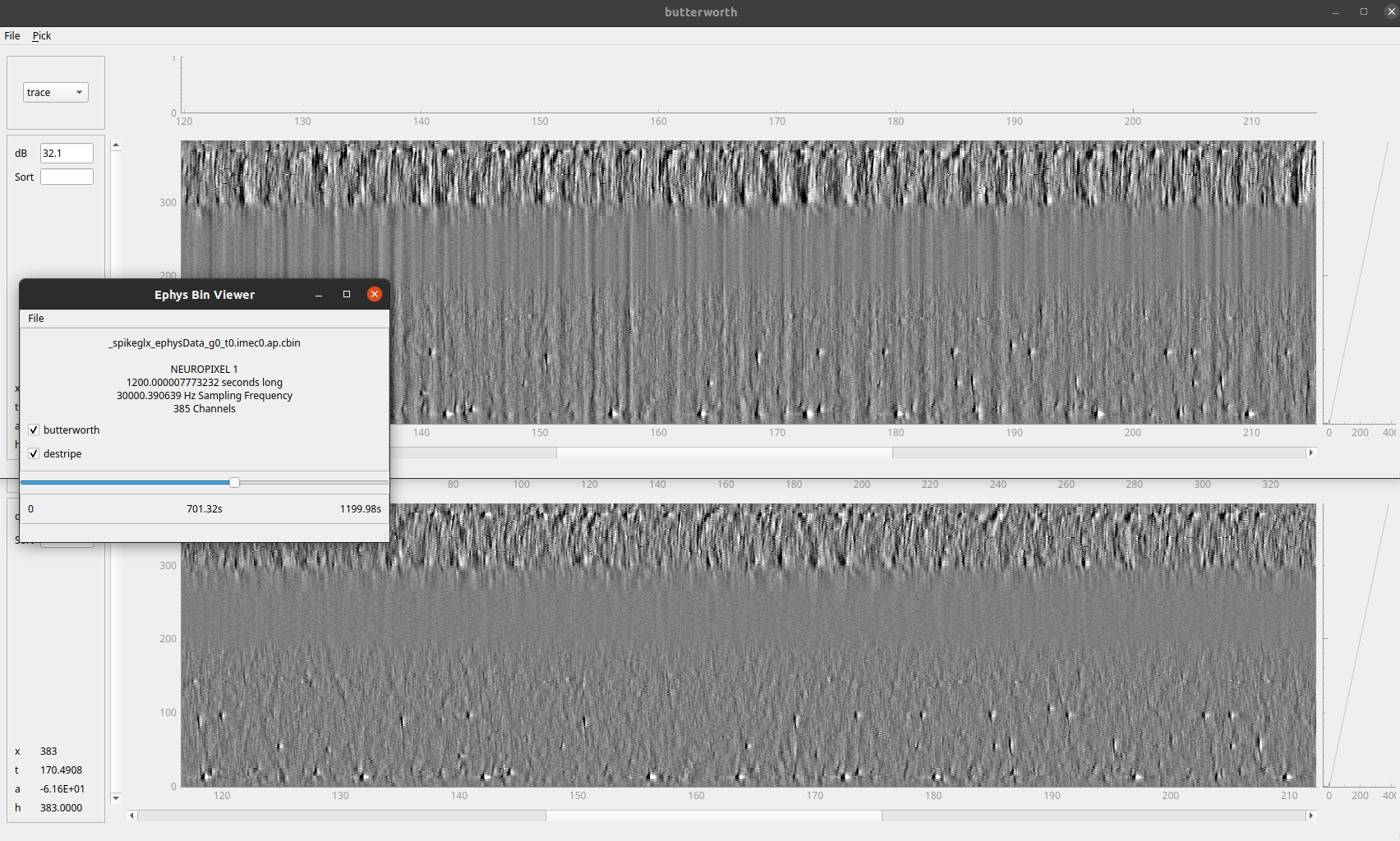
Task: Uncheck the butterworth checkbox
Action: point(34,430)
